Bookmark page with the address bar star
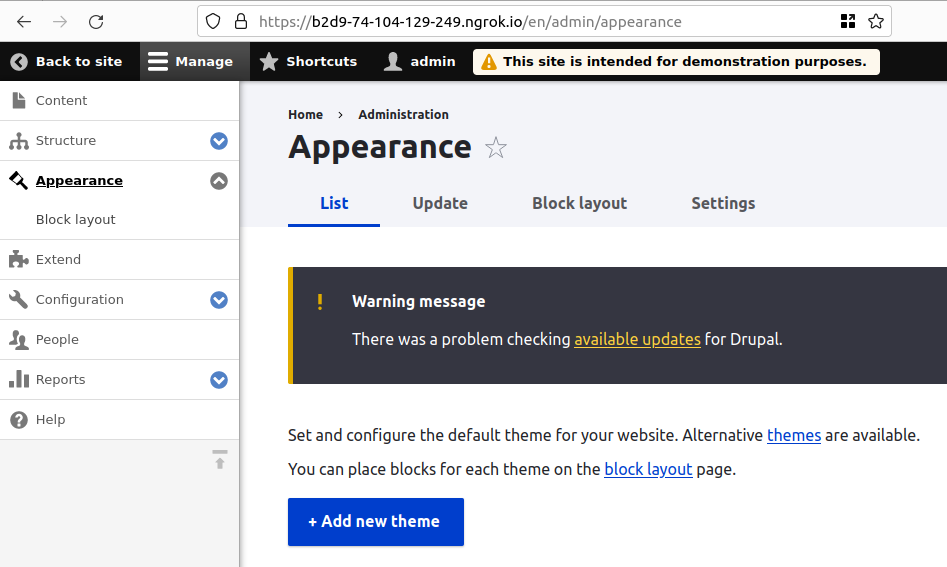 point(876,21)
